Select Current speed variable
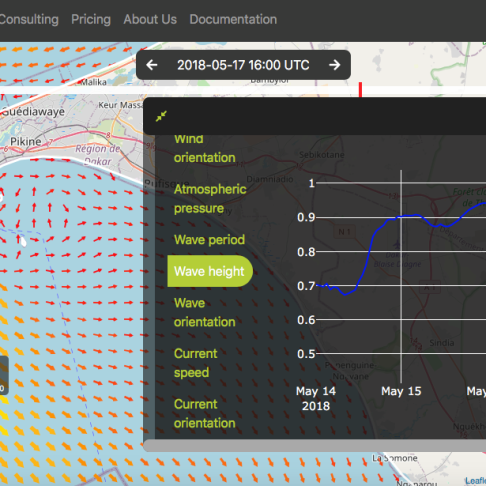Image resolution: width=486 pixels, height=486 pixels. [x=196, y=363]
